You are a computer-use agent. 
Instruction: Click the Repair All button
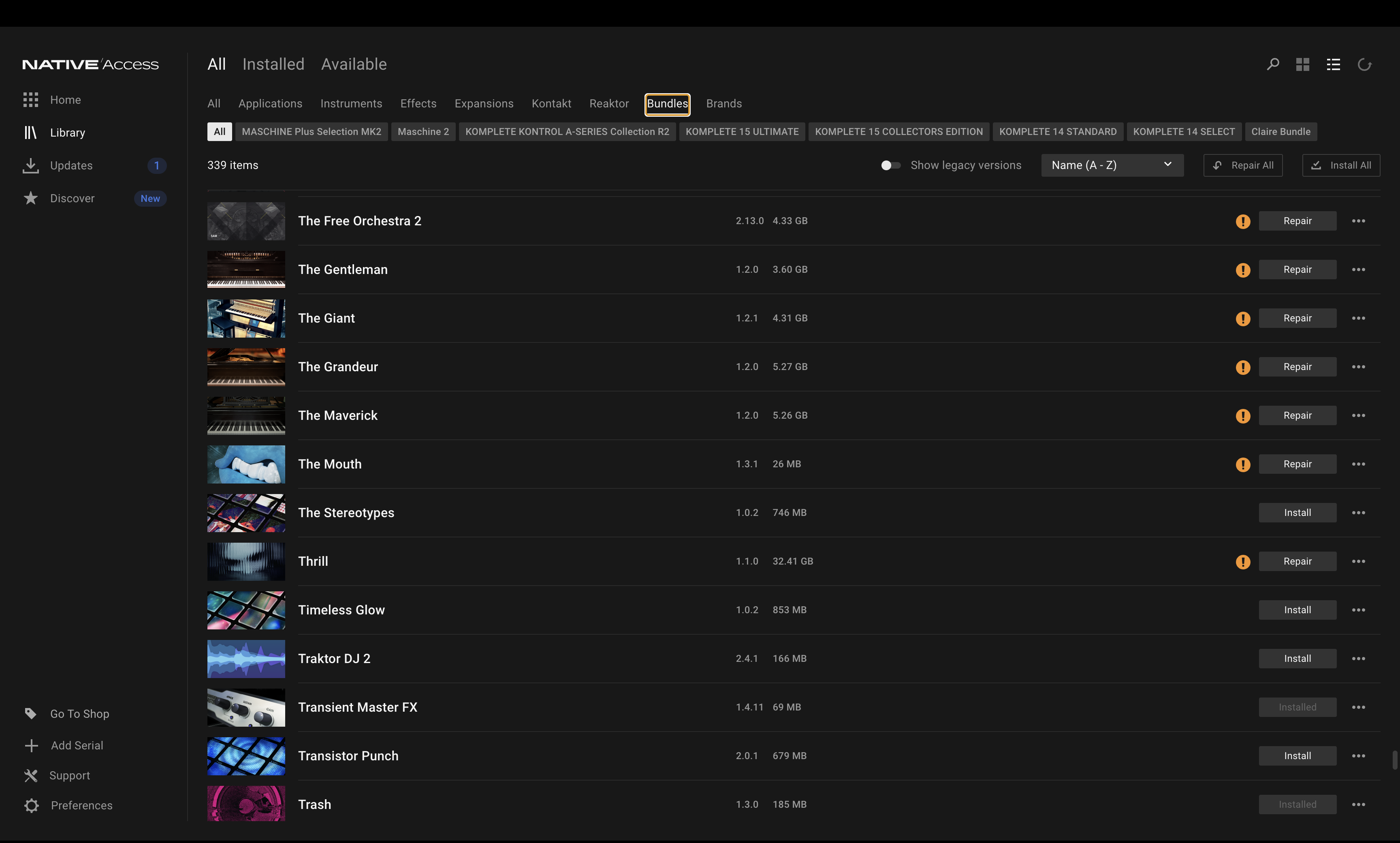(1243, 165)
